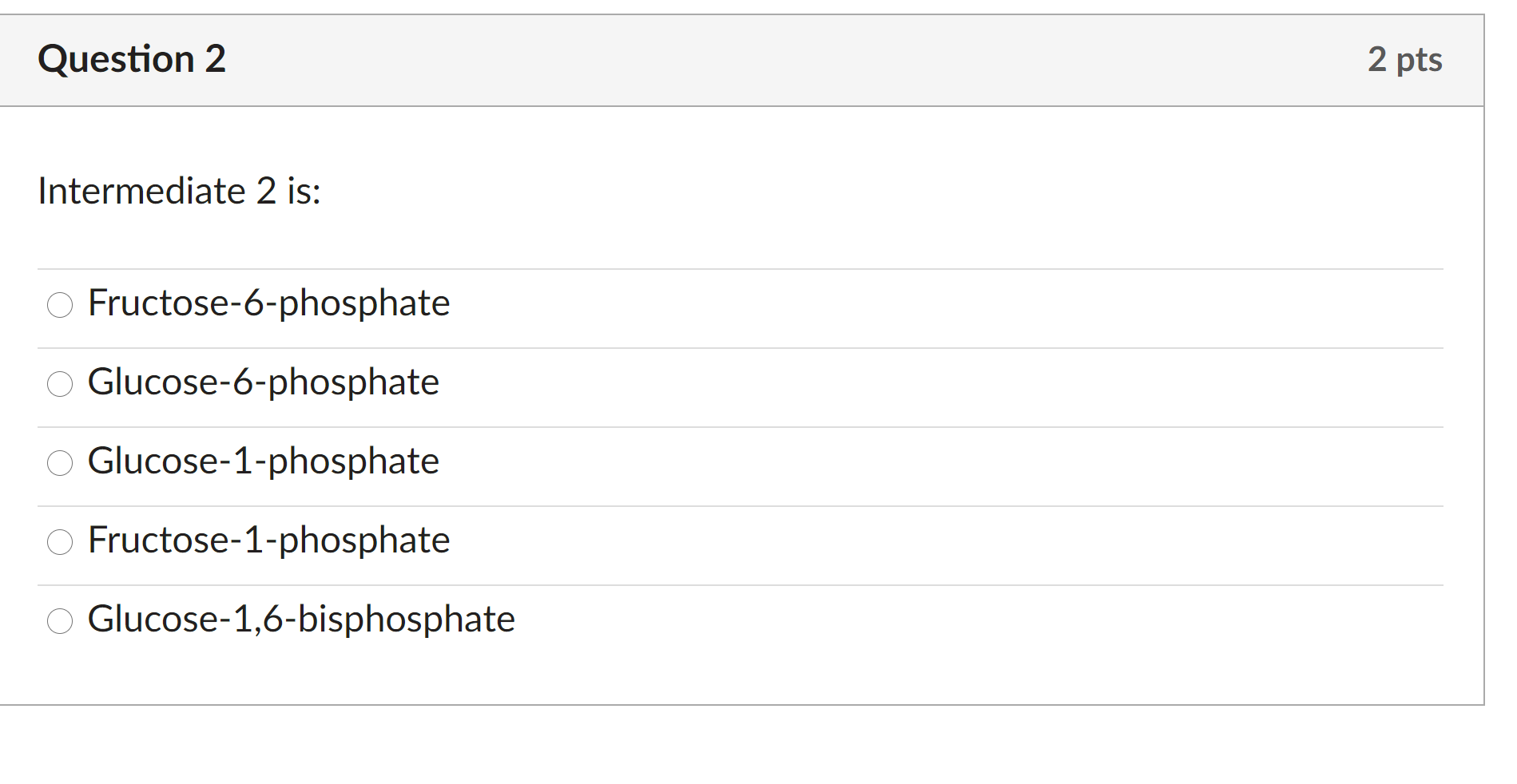Viewport: 1517px width, 784px height.
Task: Click the Glucose-1,6-bisphosphate answer label text
Action: 301,620
